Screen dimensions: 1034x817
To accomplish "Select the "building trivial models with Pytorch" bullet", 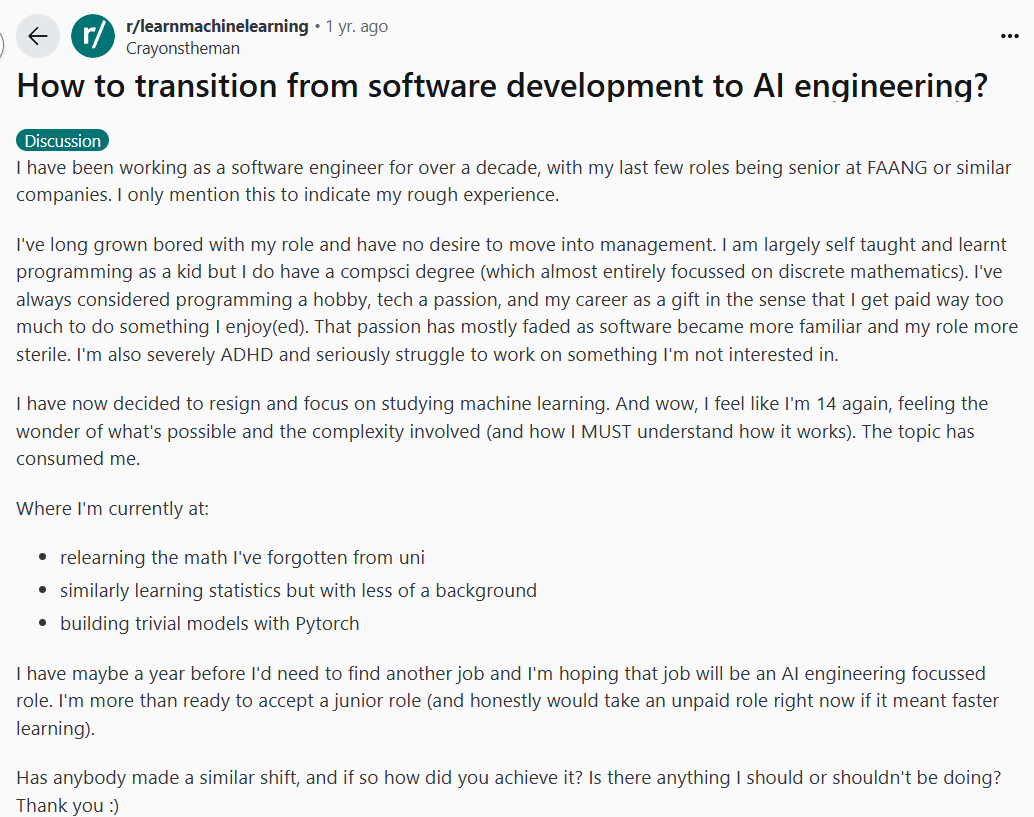I will 209,623.
